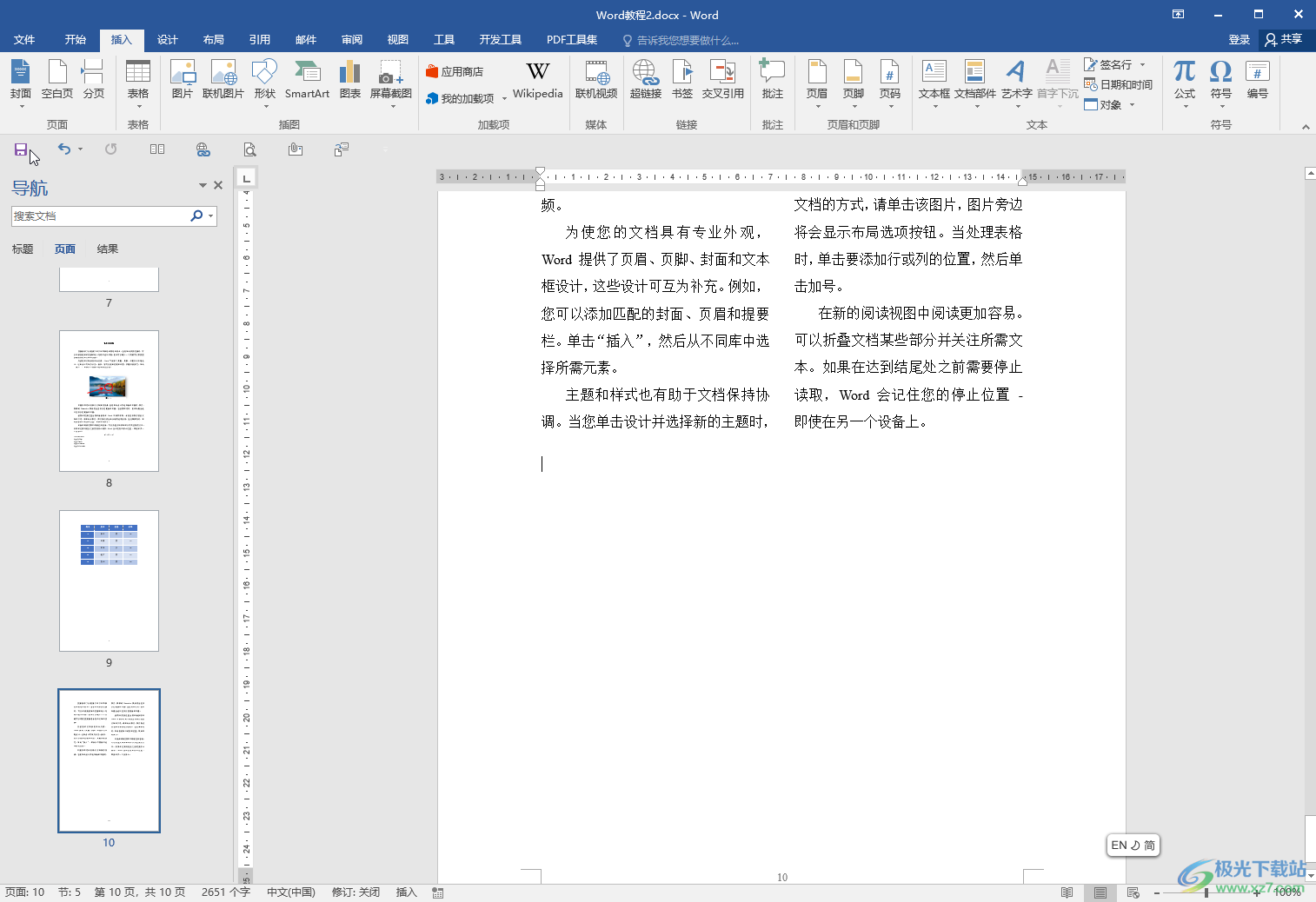Open Quick Parts (文档部件) dropdown
1316x902 pixels.
[975, 83]
